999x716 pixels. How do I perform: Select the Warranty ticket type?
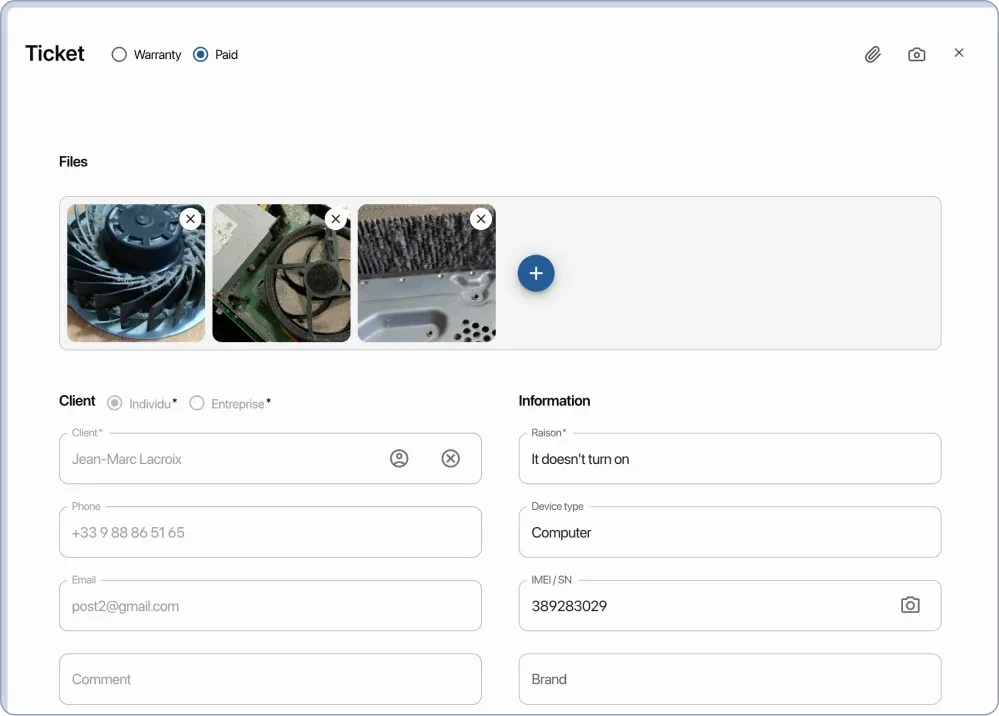pyautogui.click(x=119, y=55)
